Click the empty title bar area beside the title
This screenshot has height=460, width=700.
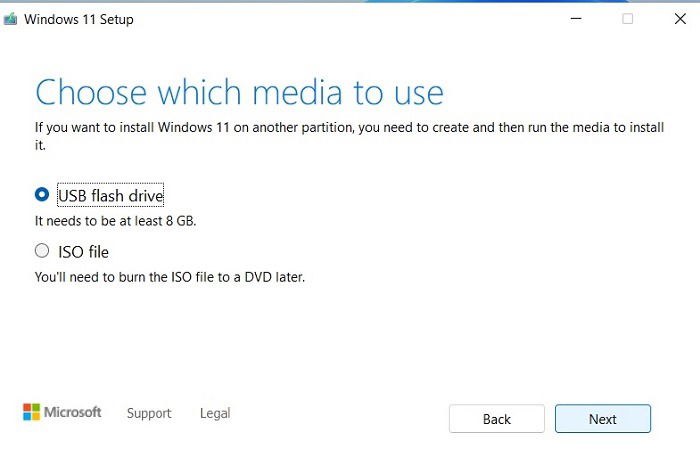pos(348,19)
